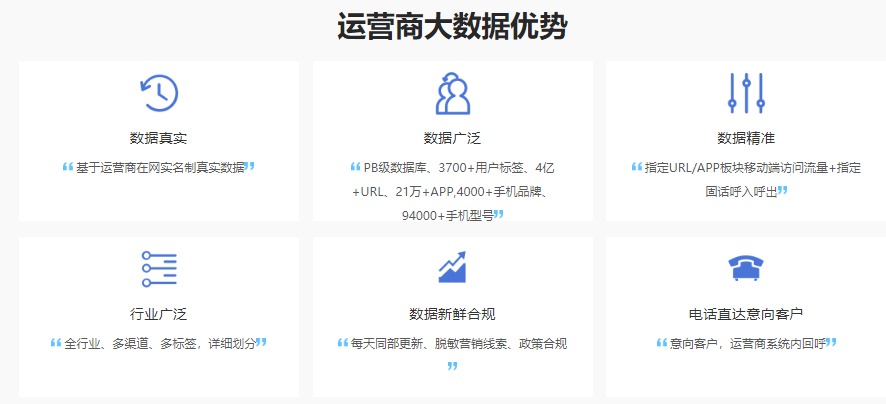Click the users icon above 数据广泛
The image size is (886, 404).
click(x=453, y=93)
